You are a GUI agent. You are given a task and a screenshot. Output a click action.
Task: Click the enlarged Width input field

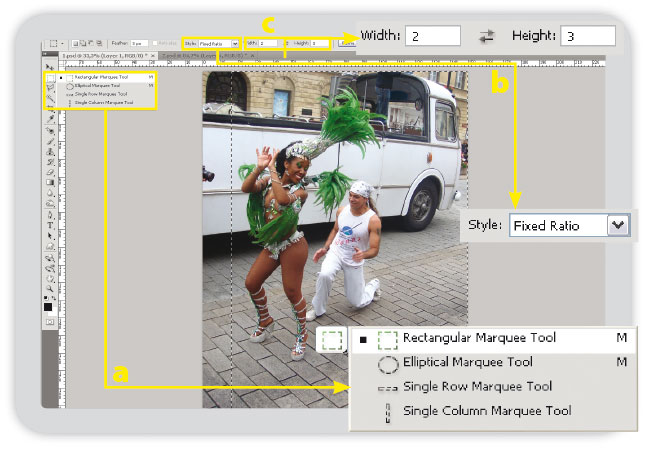[432, 36]
